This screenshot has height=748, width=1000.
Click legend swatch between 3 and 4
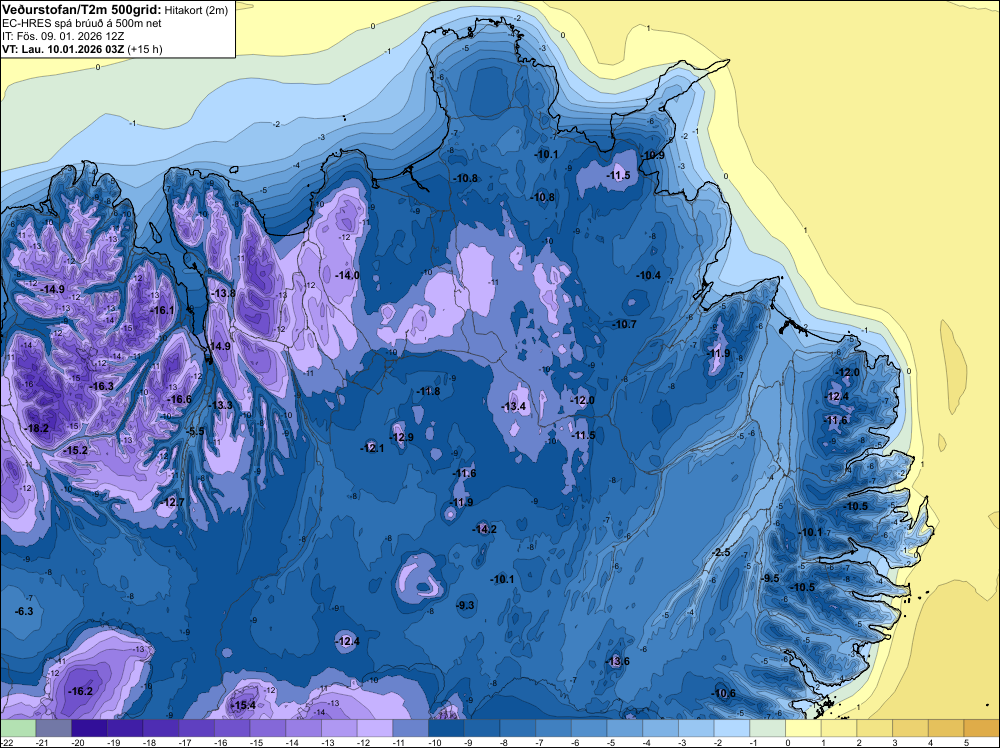911,728
